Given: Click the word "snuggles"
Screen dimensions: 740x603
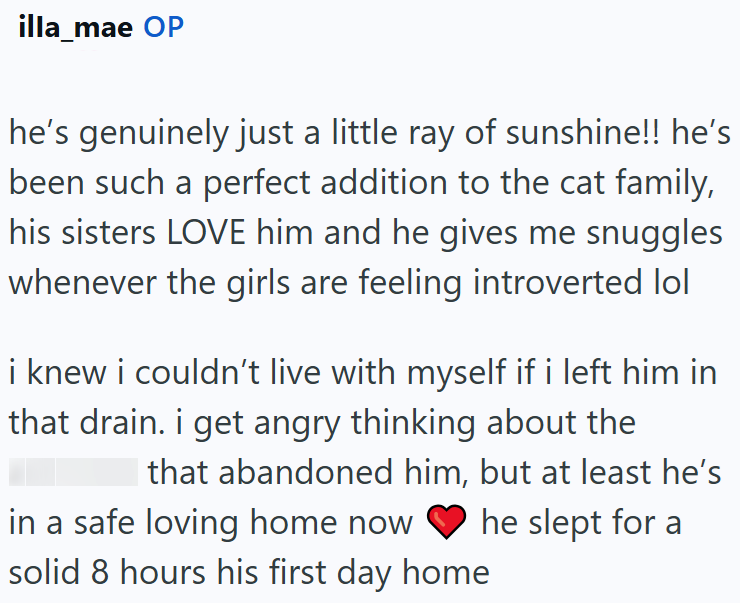Looking at the screenshot, I should coord(655,234).
